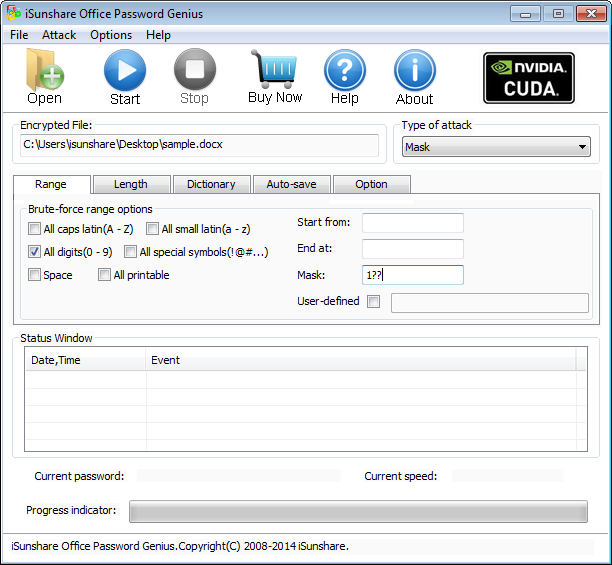The height and width of the screenshot is (565, 612).
Task: Open an encrypted file with folder icon
Action: (x=44, y=76)
